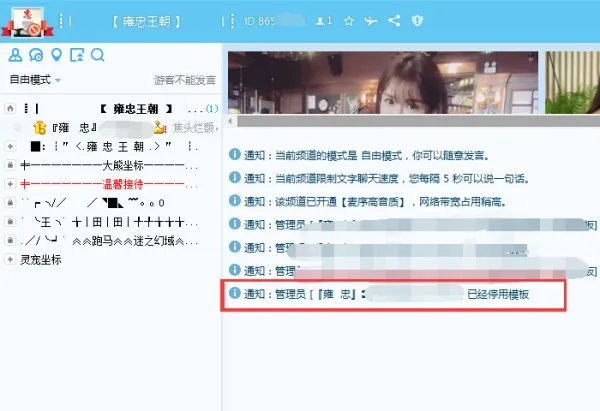Image resolution: width=600 pixels, height=411 pixels.
Task: Select the 王 田 田 channel row
Action: click(111, 222)
